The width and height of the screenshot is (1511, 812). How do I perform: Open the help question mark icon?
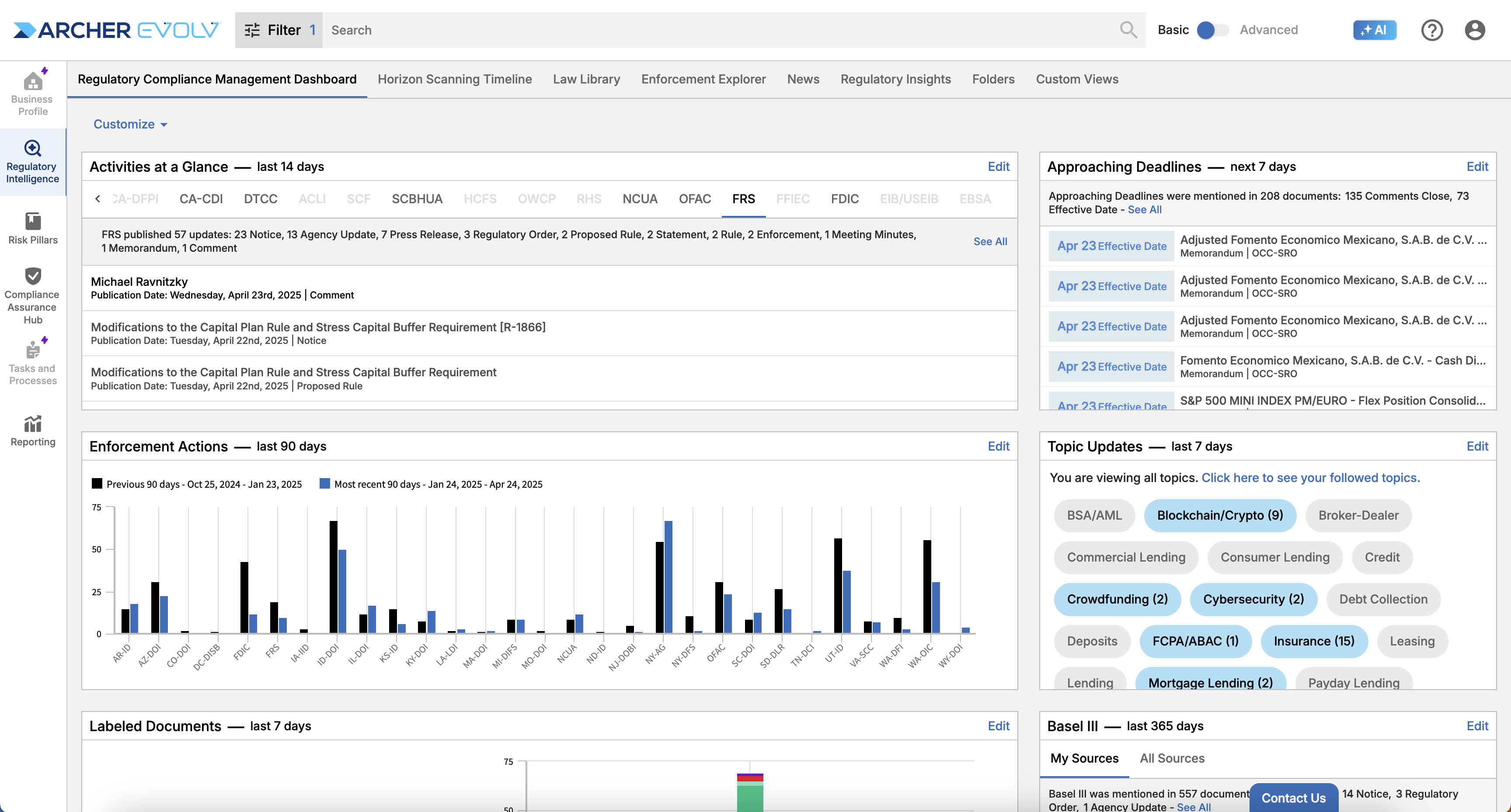coord(1432,30)
